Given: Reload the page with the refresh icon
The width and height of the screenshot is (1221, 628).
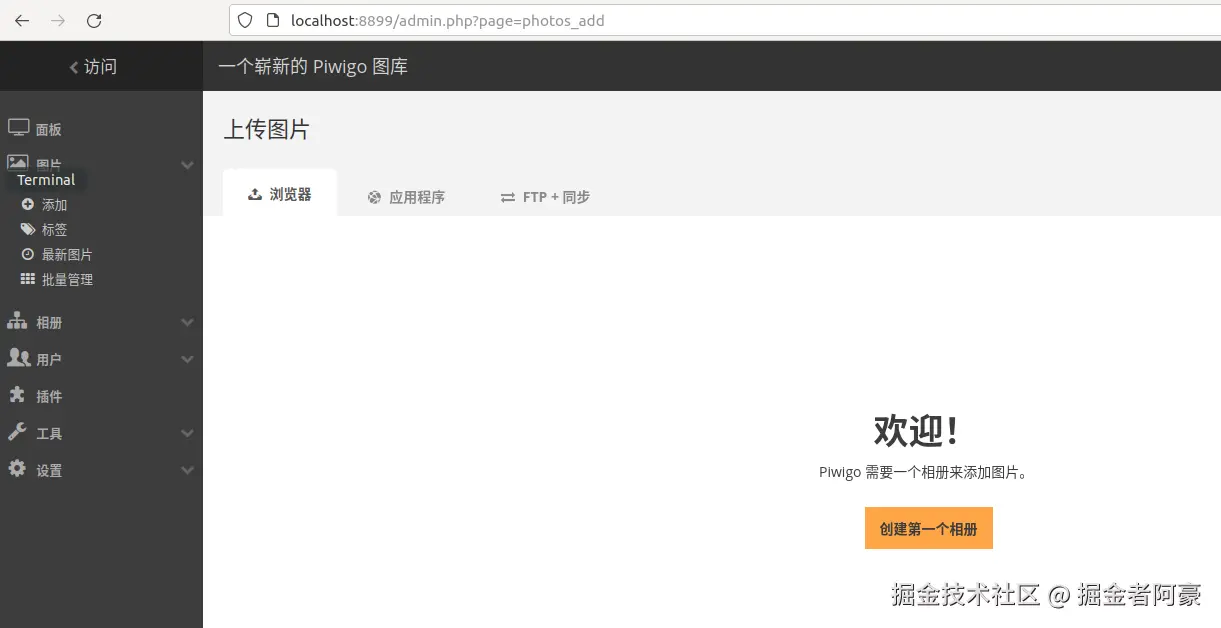Looking at the screenshot, I should tap(94, 20).
